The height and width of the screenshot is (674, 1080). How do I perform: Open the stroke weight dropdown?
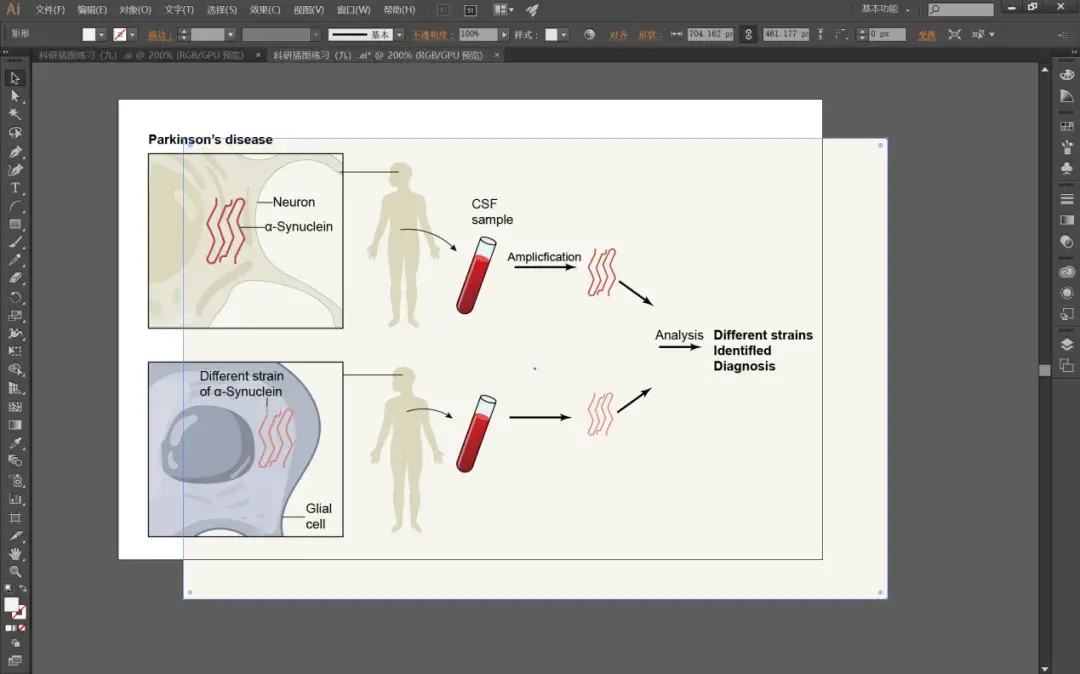click(230, 33)
